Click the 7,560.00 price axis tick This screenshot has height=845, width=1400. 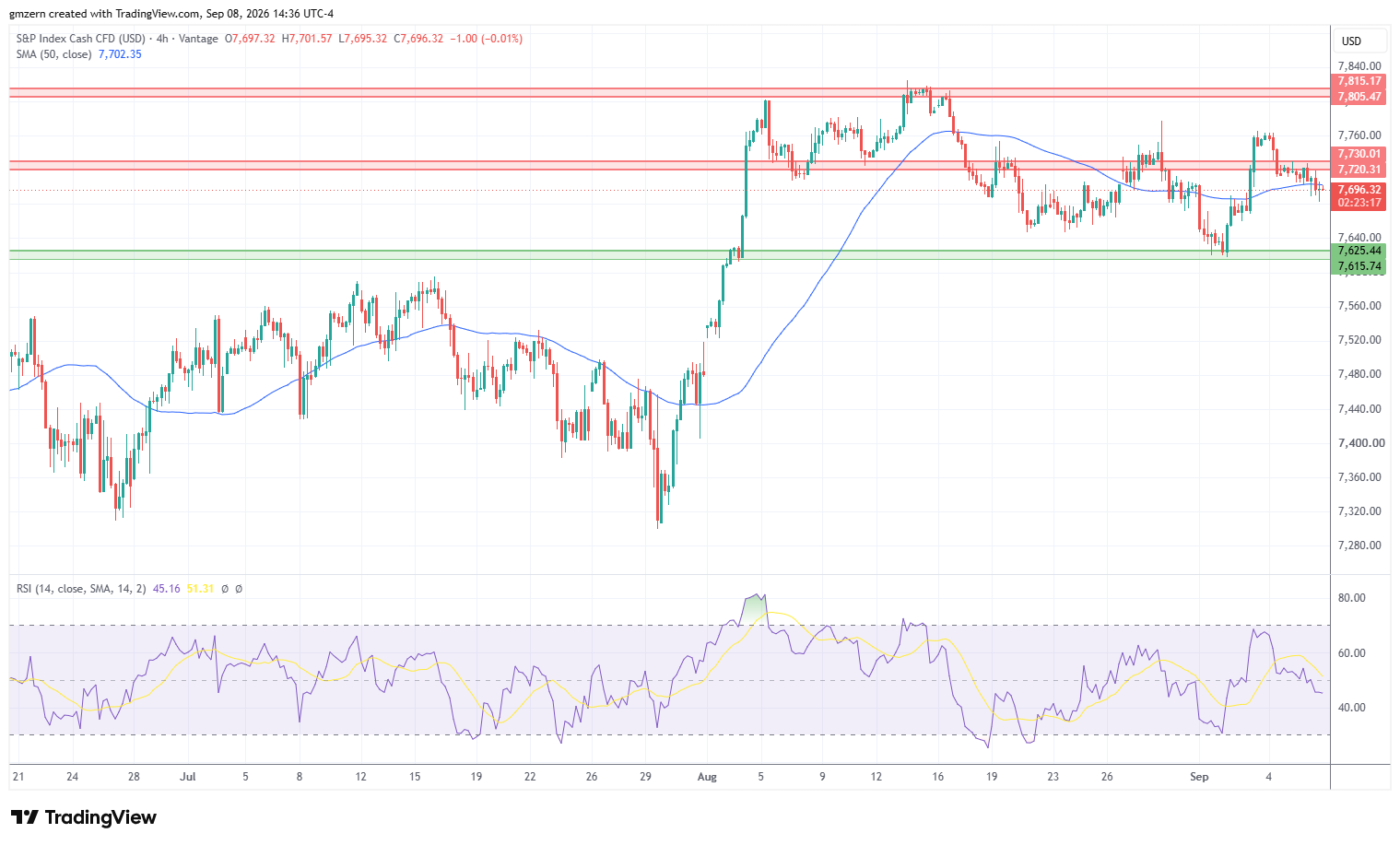[x=1359, y=306]
